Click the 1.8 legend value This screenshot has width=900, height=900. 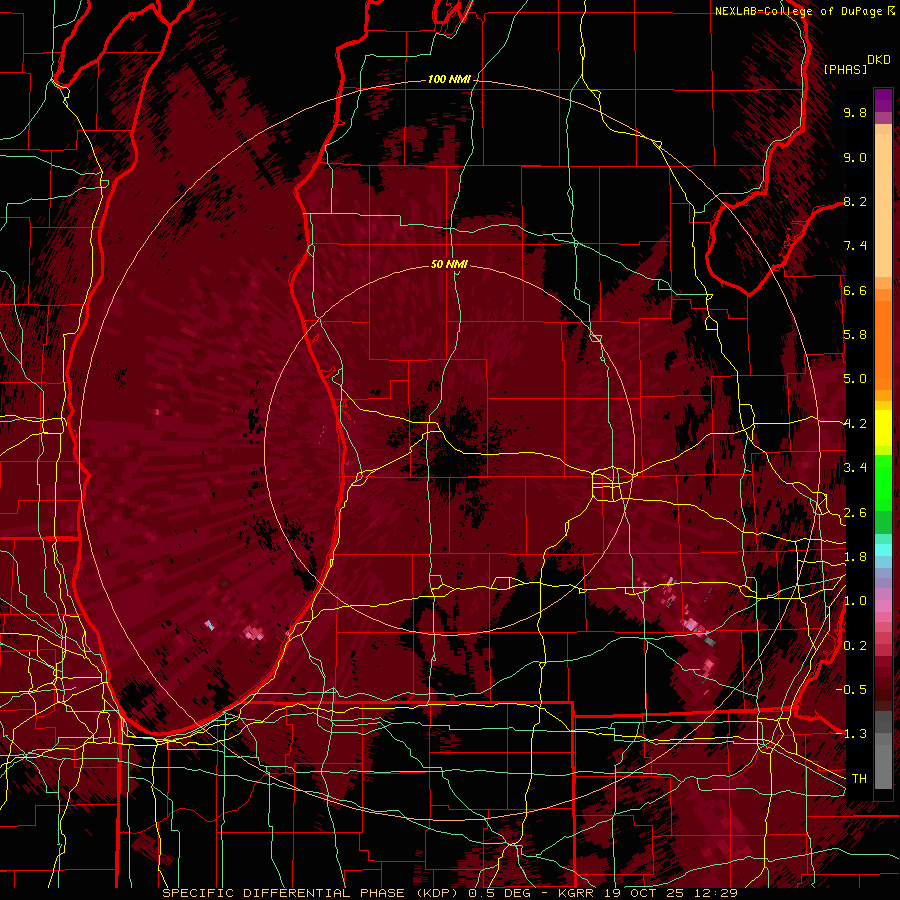click(855, 557)
